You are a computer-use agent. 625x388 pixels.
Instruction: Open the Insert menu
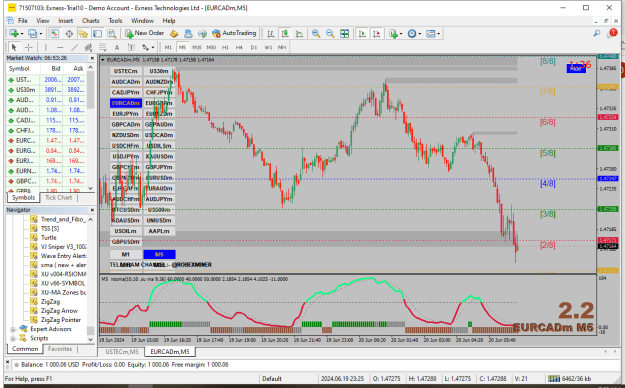[65, 20]
